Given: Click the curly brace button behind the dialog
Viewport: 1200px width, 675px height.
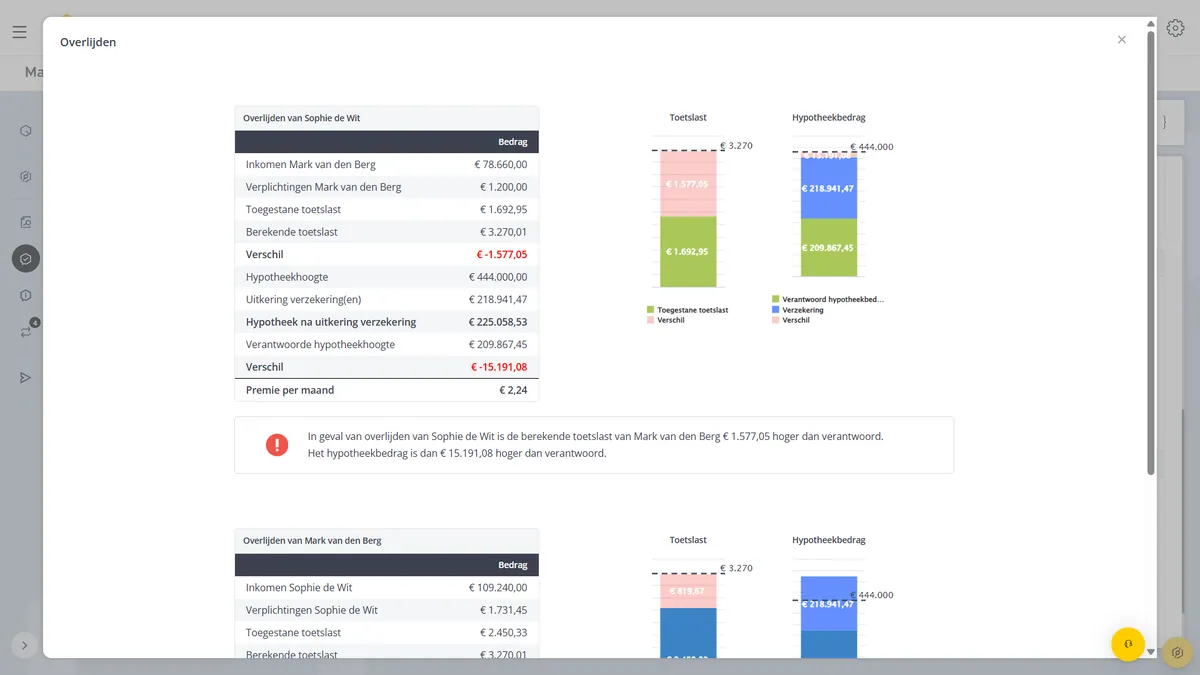Looking at the screenshot, I should coord(1164,122).
